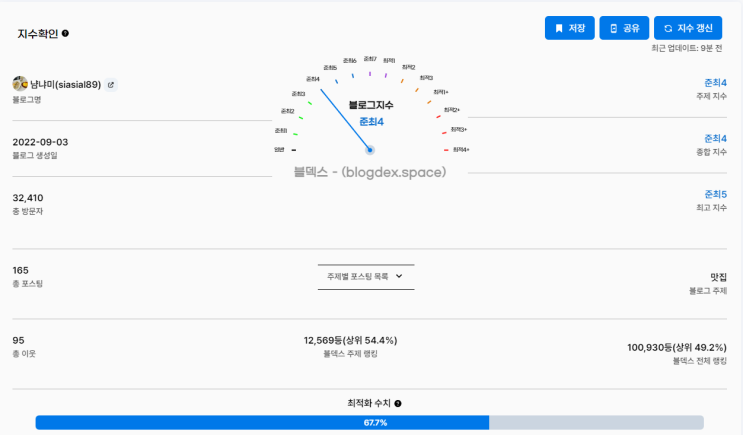The width and height of the screenshot is (743, 435).
Task: Click the 준최4 value above 종합 지수
Action: (x=716, y=138)
